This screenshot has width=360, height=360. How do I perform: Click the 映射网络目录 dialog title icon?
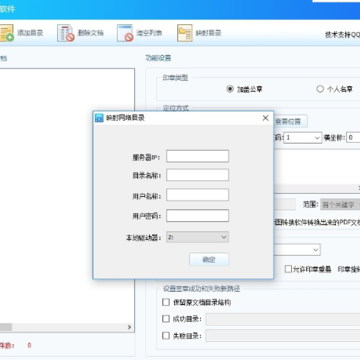click(x=99, y=118)
